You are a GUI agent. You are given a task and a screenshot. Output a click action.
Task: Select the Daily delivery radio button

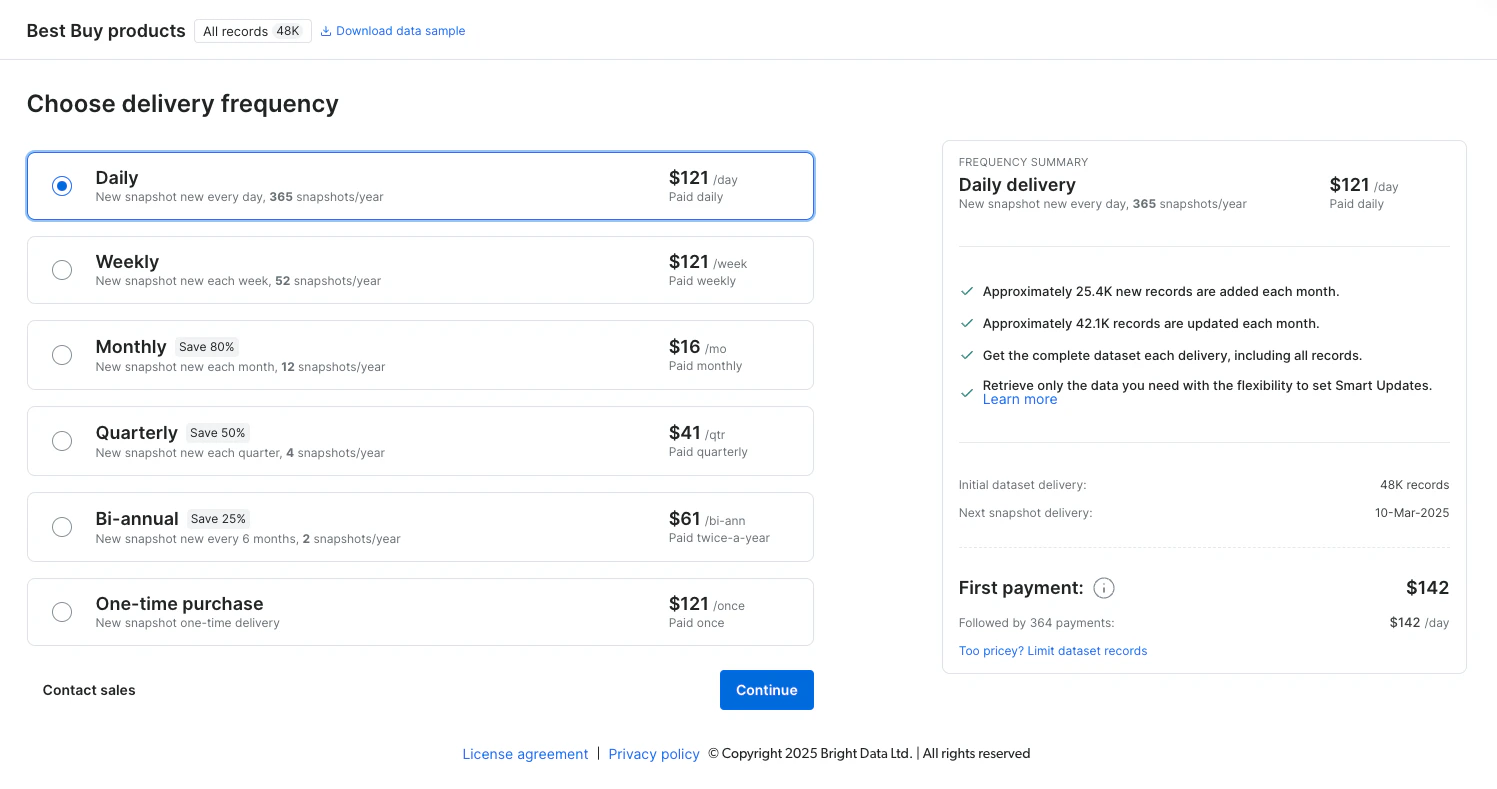pos(62,186)
